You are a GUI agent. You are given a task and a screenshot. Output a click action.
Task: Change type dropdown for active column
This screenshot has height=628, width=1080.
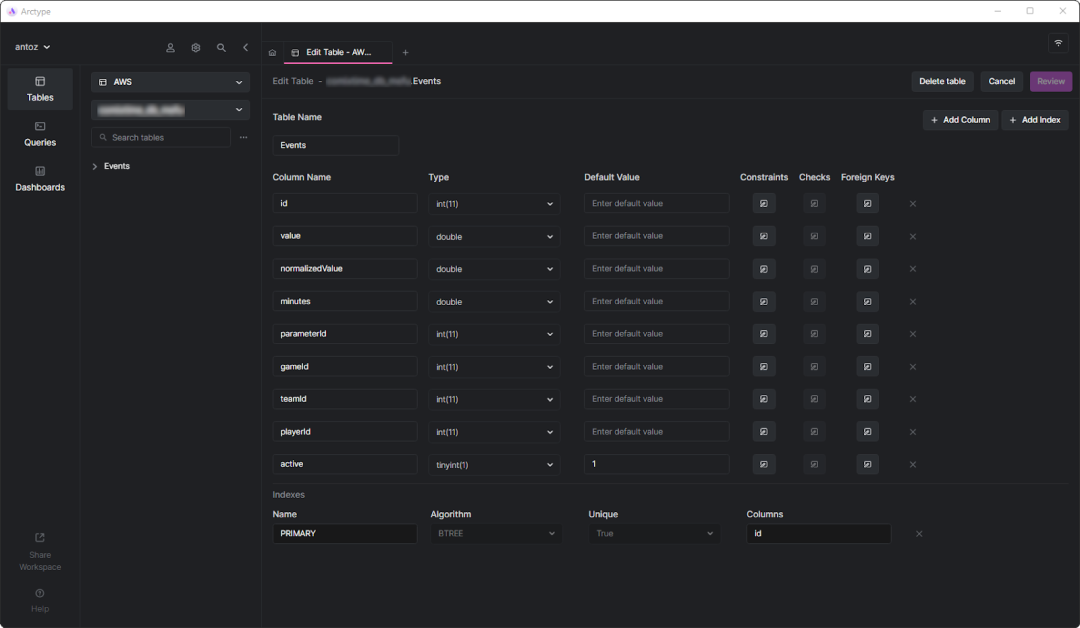(x=494, y=465)
